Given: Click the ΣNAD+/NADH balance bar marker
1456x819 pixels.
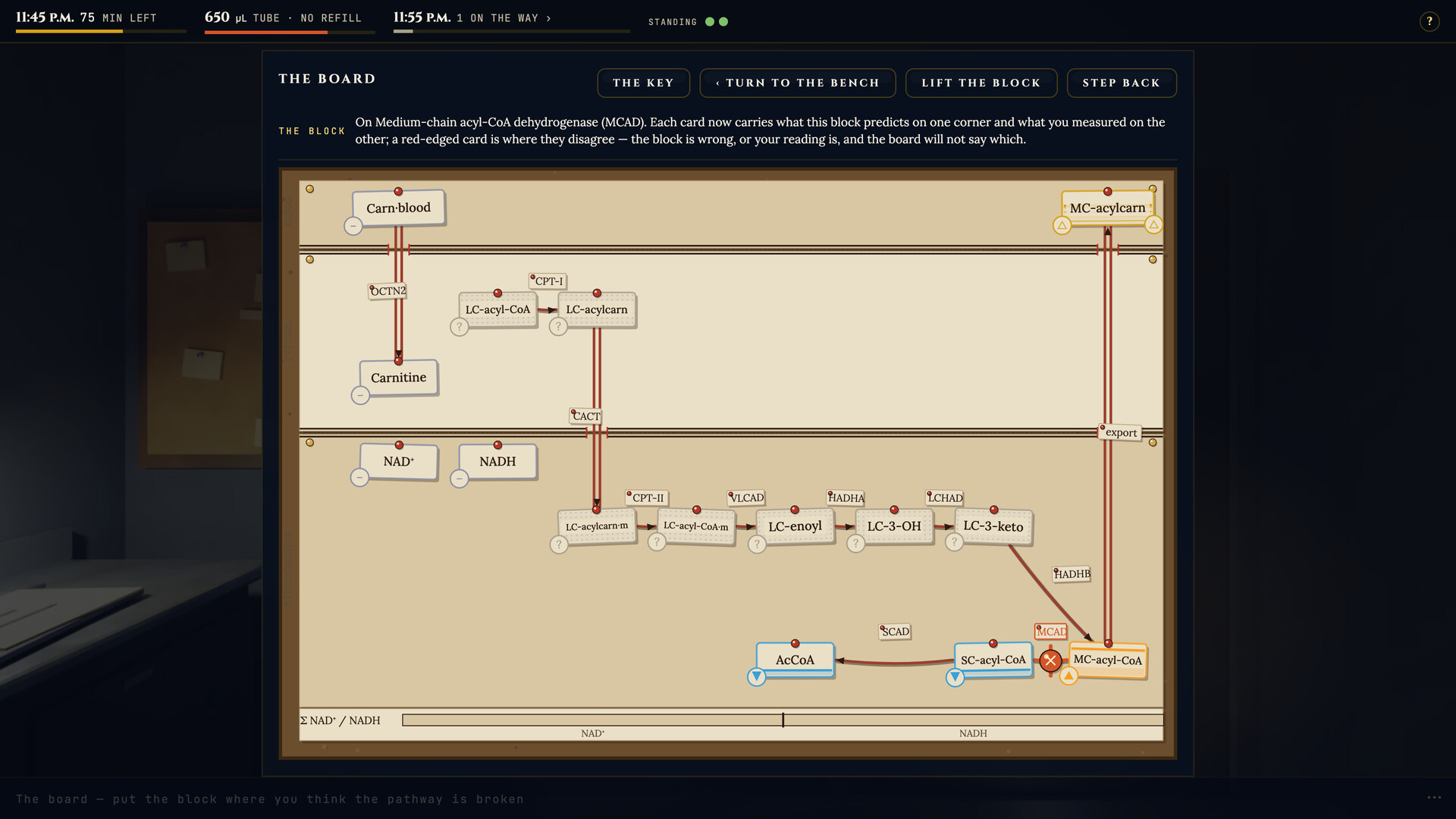Looking at the screenshot, I should pos(783,720).
